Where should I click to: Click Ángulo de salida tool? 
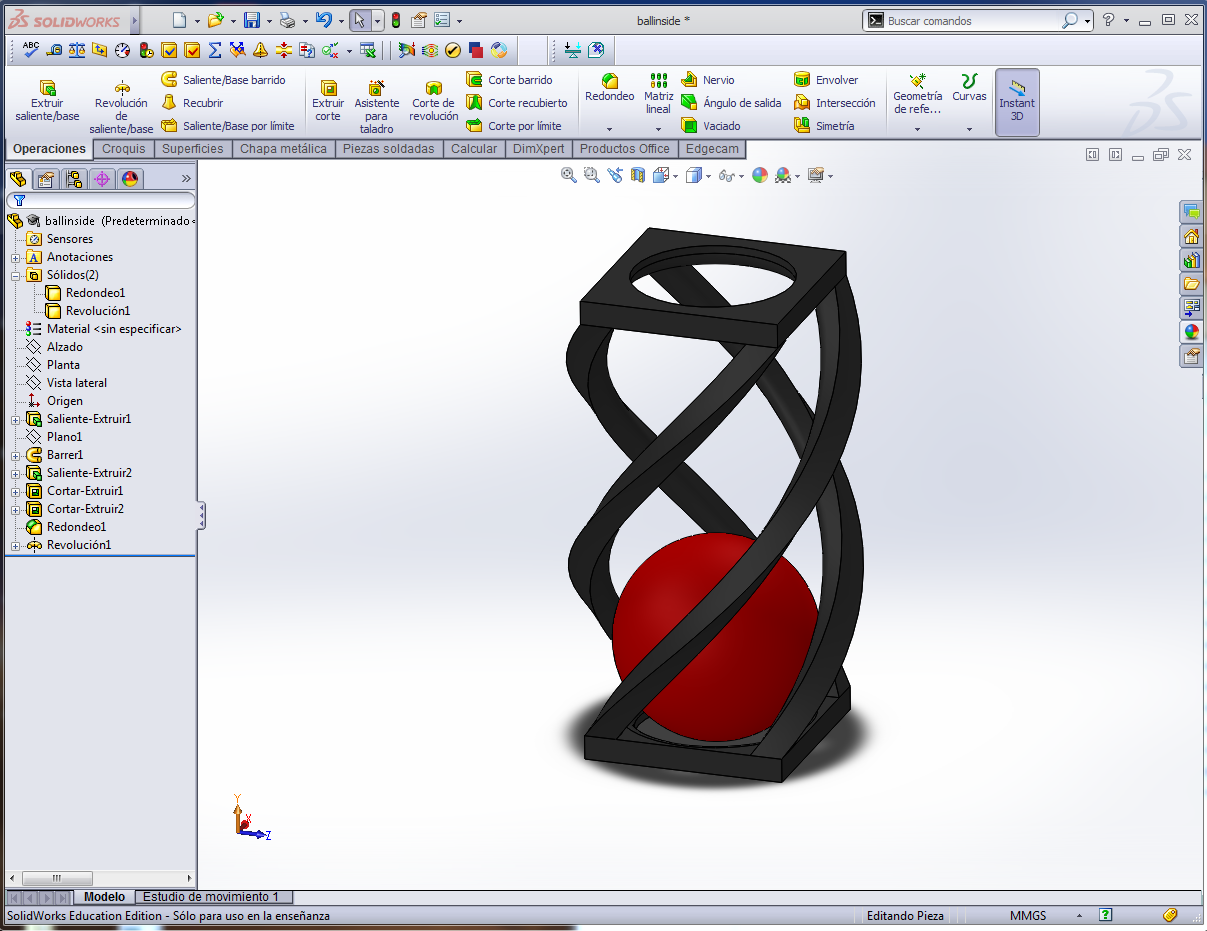[731, 103]
